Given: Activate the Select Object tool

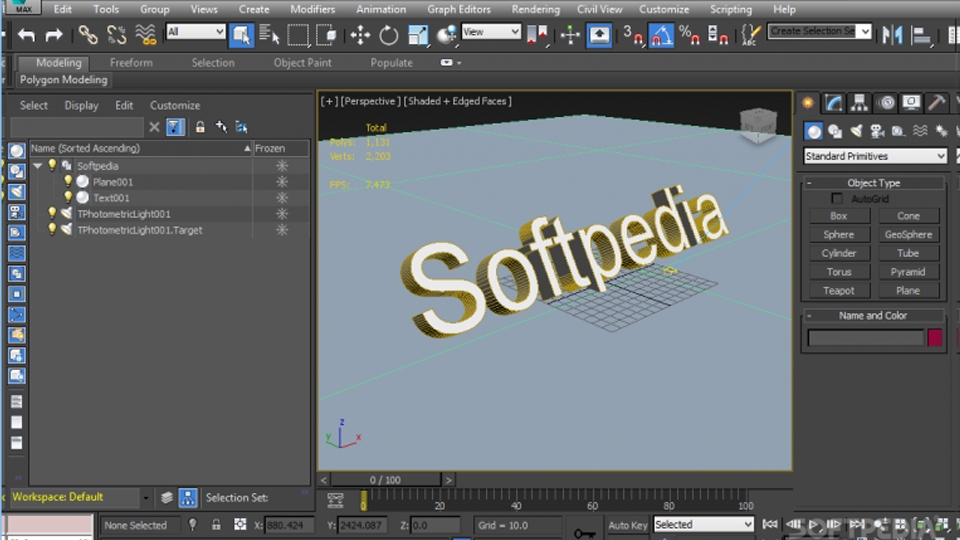Looking at the screenshot, I should (241, 35).
